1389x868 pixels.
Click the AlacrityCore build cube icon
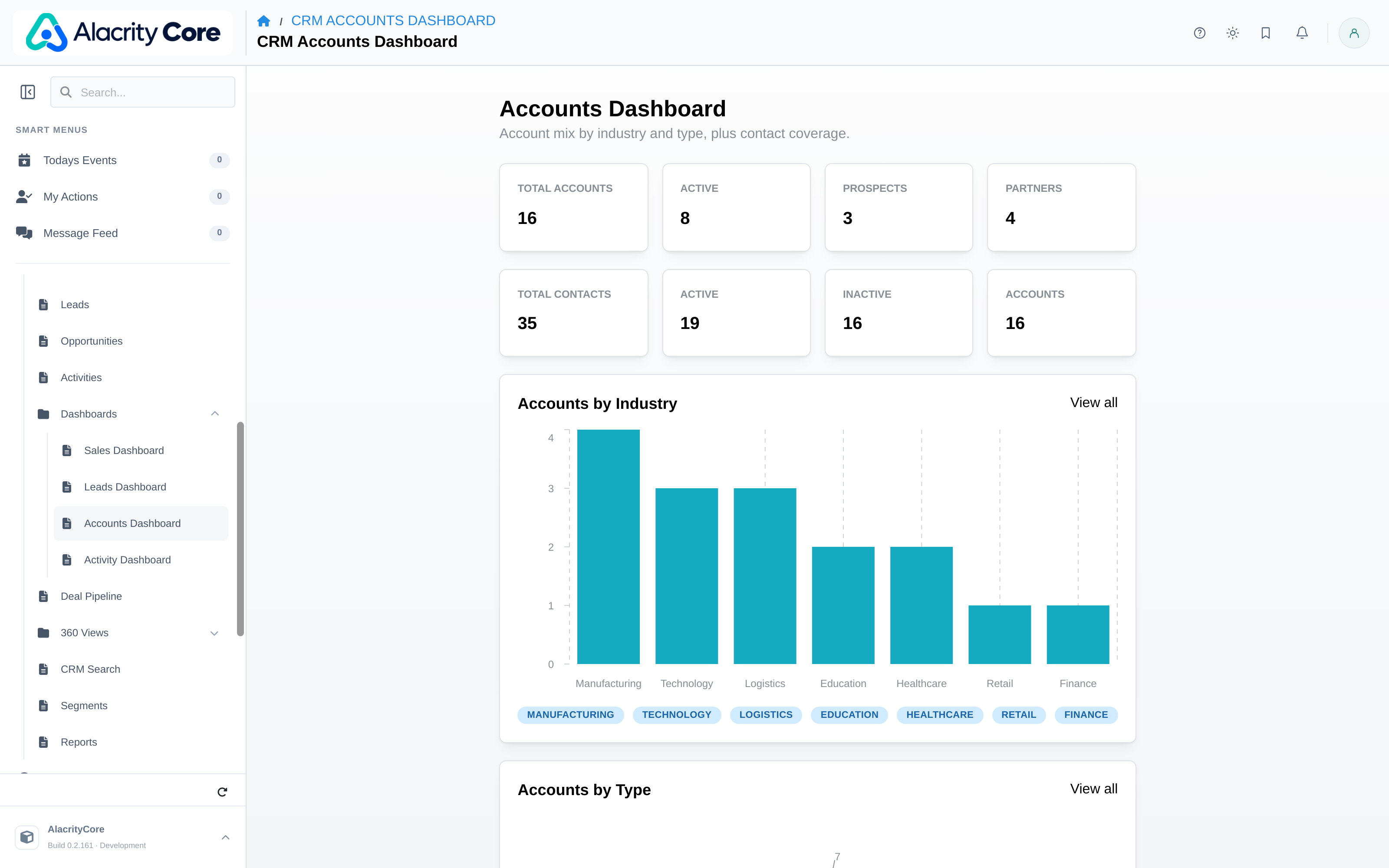(27, 837)
